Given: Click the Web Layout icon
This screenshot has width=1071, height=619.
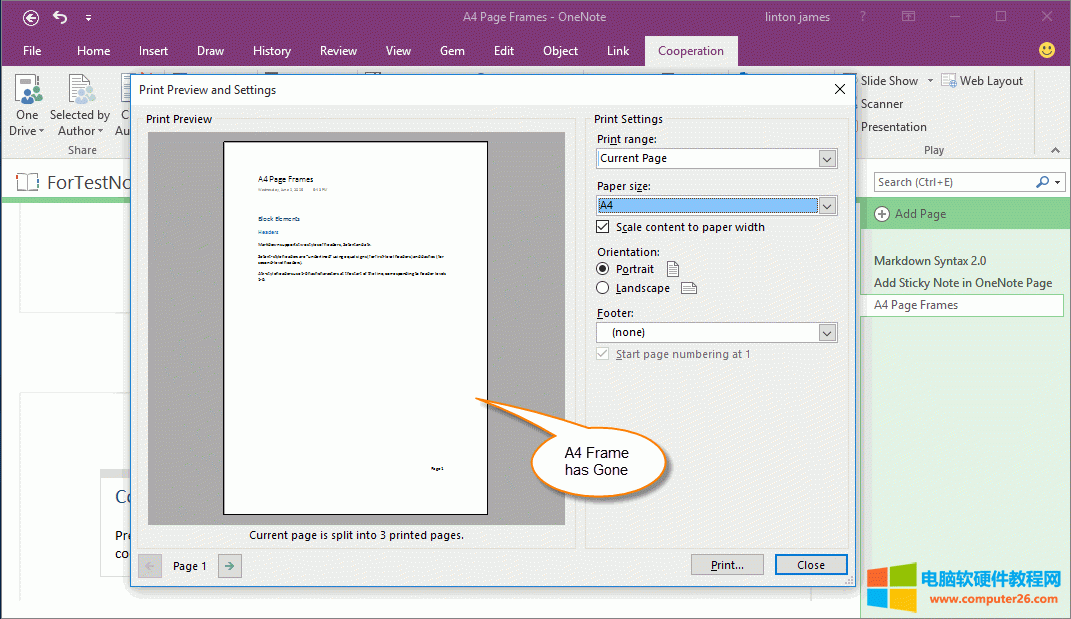Looking at the screenshot, I should click(948, 81).
